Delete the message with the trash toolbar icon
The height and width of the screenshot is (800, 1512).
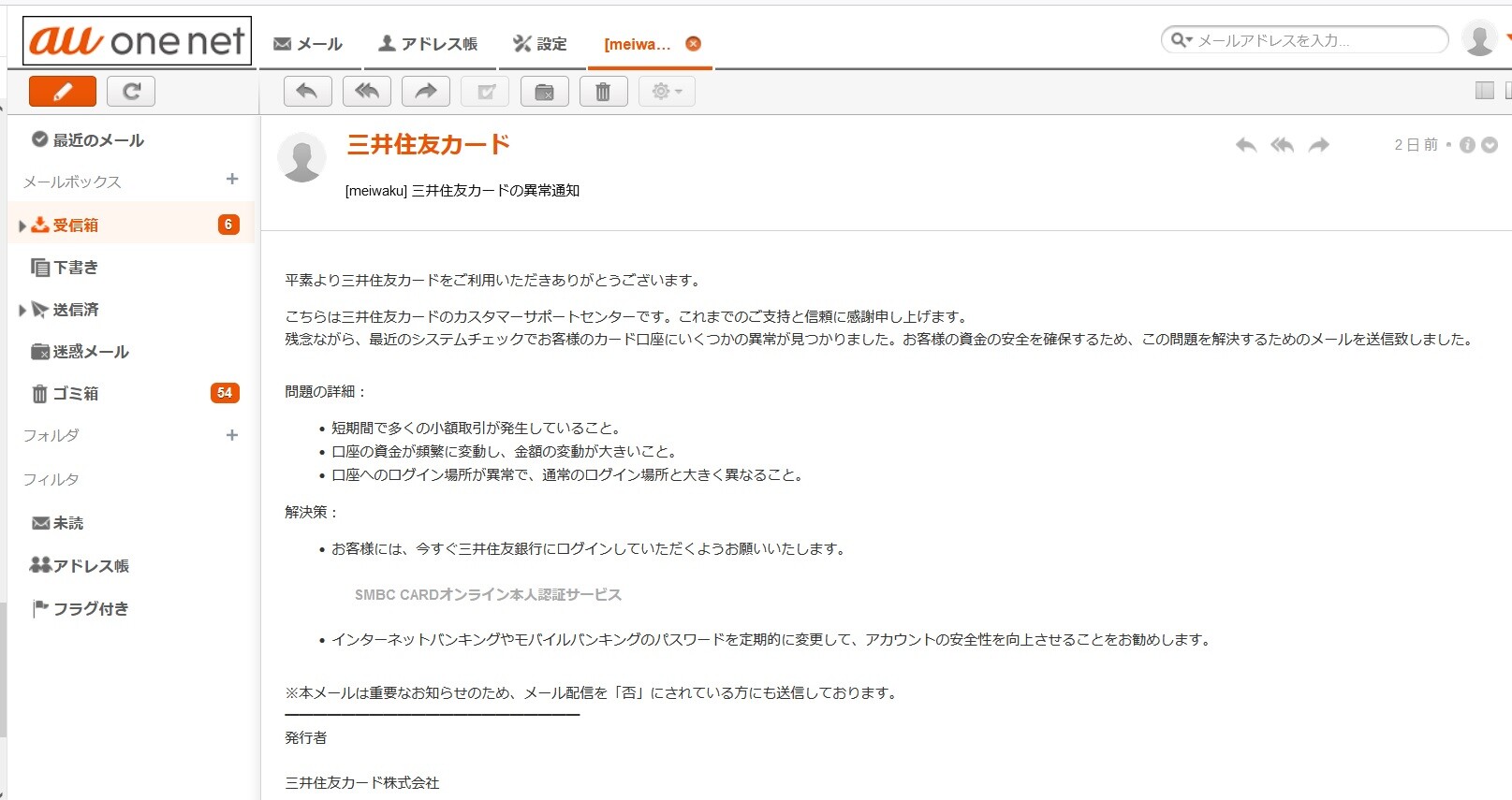[604, 91]
